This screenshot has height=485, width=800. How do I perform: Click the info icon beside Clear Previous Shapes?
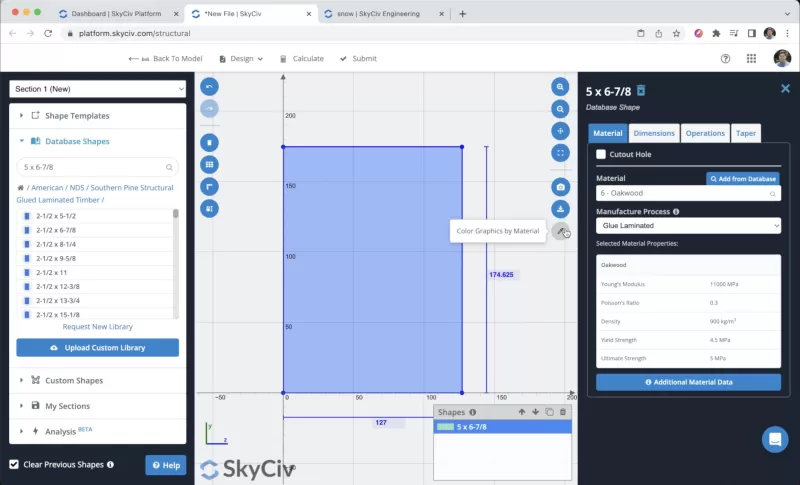[110, 465]
